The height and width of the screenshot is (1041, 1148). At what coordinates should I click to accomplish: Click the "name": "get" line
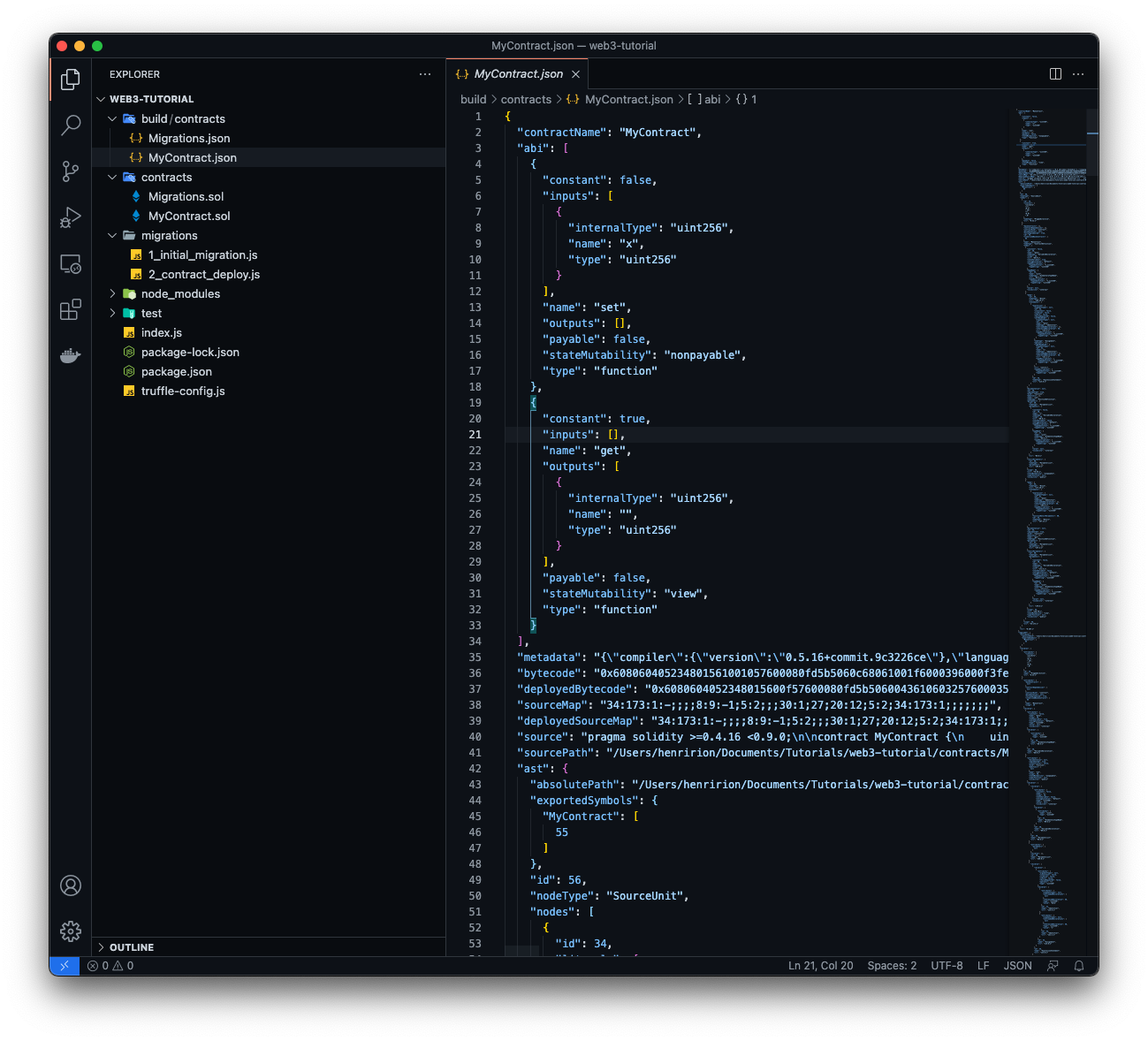pos(587,451)
